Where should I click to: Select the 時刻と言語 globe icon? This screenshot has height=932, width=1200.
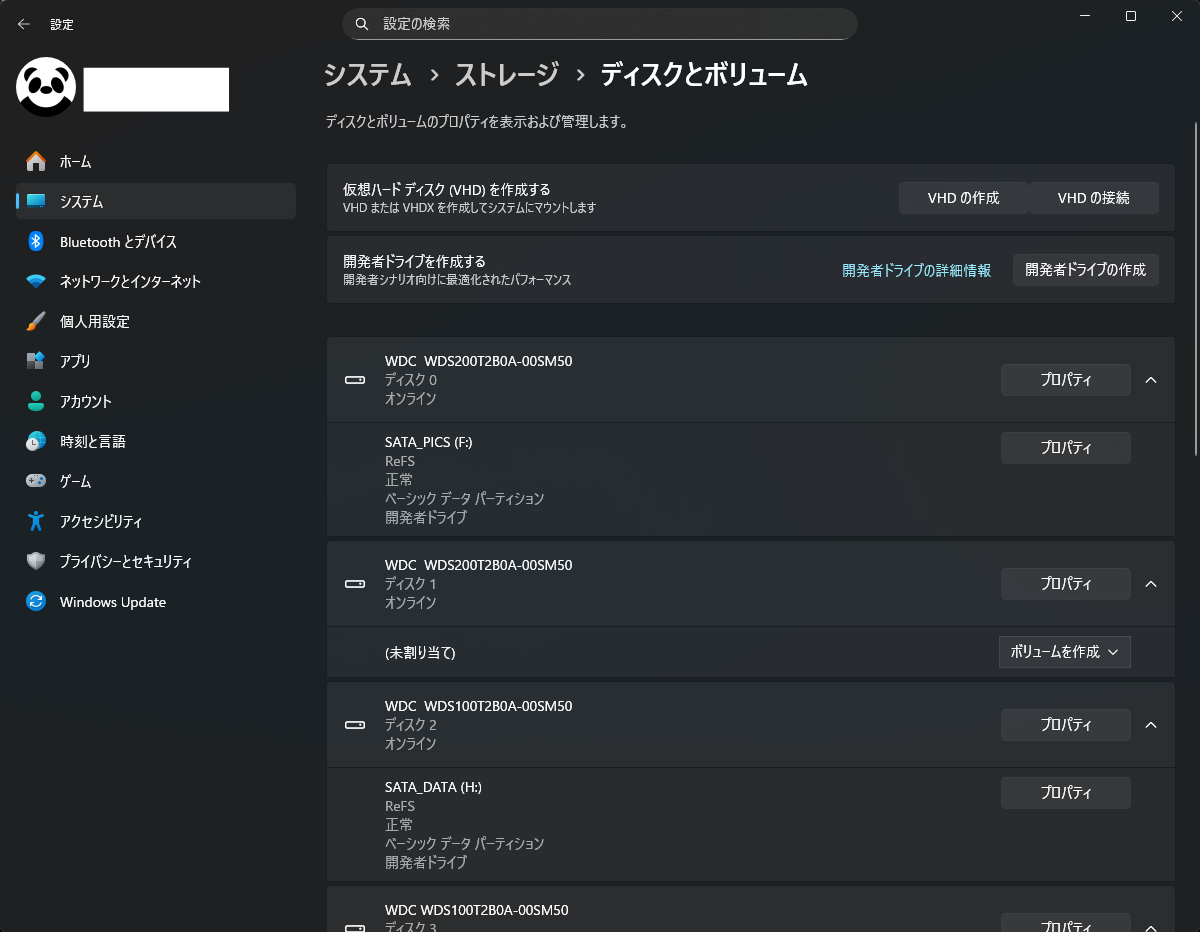36,441
